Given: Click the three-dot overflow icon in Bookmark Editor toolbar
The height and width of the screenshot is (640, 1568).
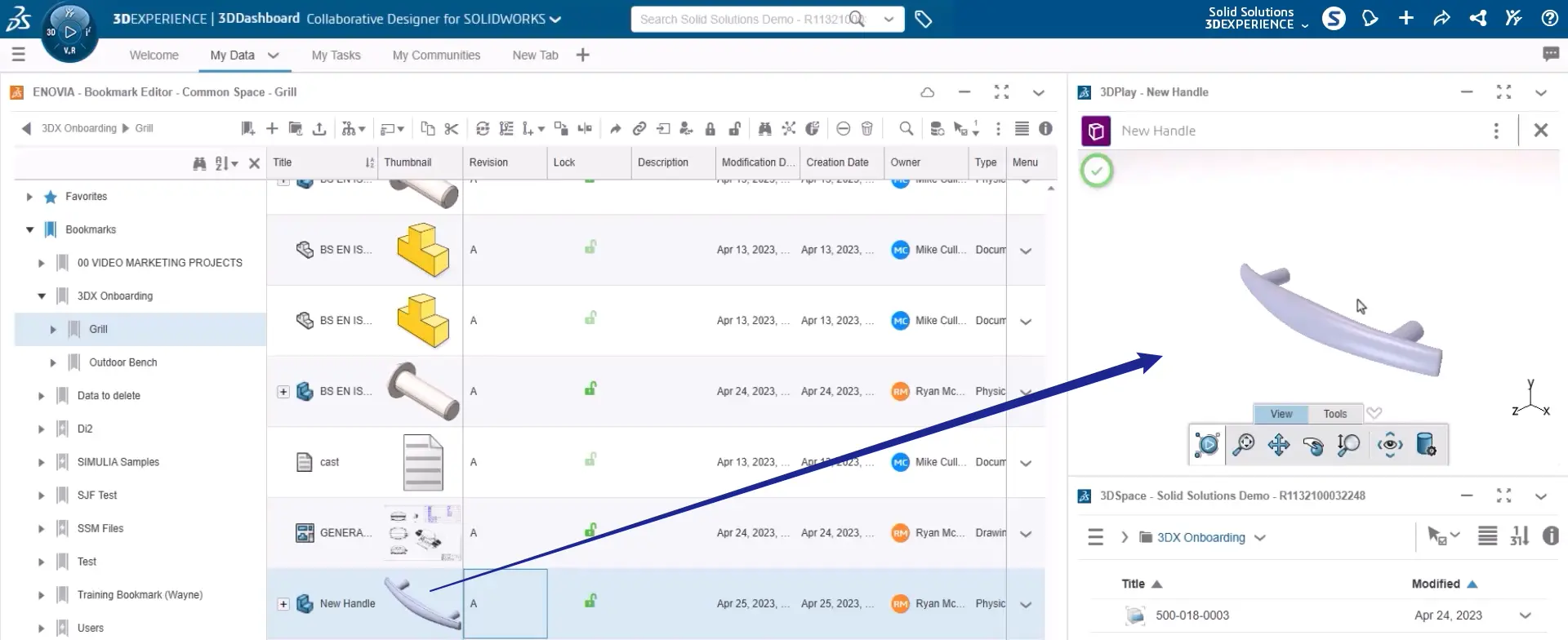Looking at the screenshot, I should (x=998, y=129).
